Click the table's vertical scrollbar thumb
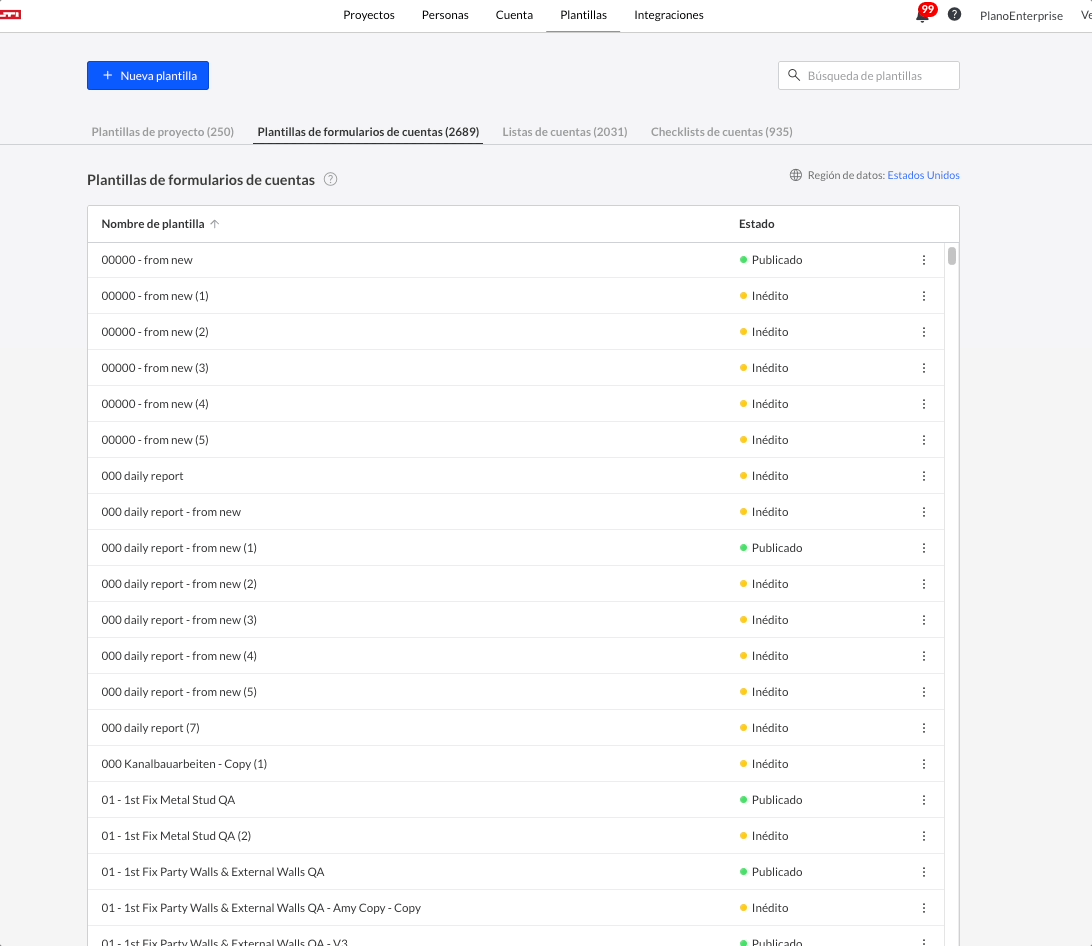Viewport: 1092px width, 946px height. (951, 255)
